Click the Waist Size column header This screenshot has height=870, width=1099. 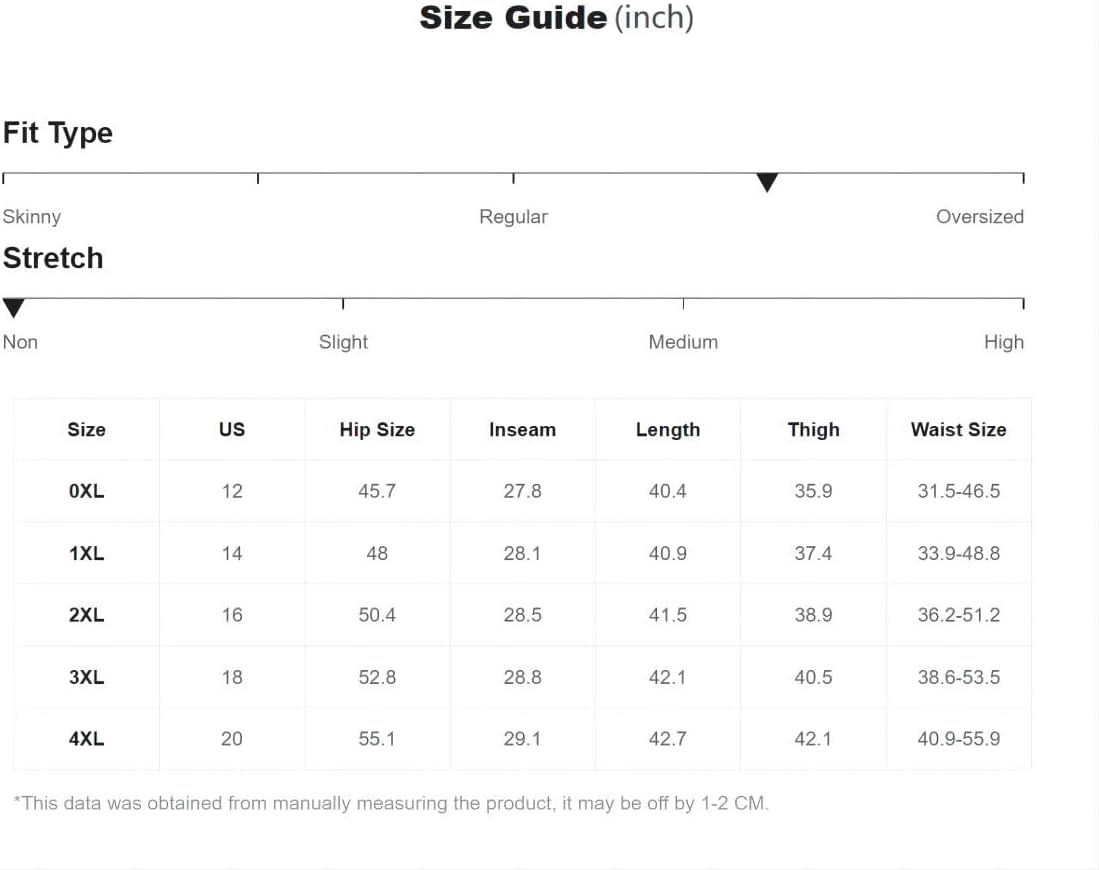958,430
